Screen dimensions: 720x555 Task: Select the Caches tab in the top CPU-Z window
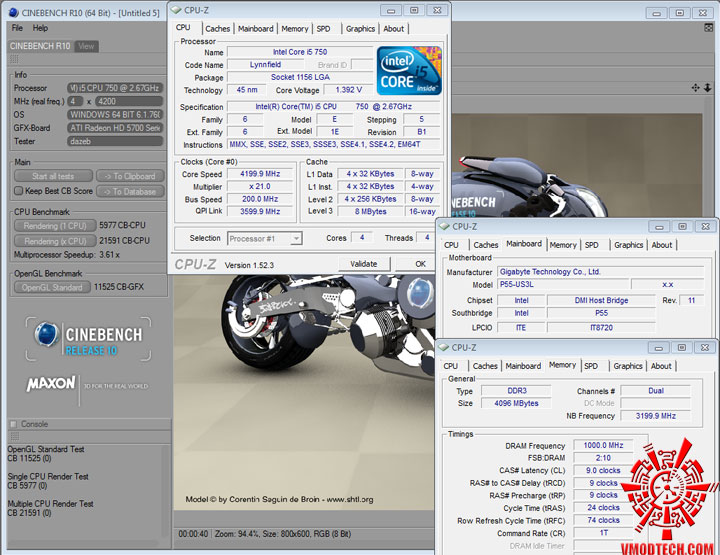[x=217, y=29]
